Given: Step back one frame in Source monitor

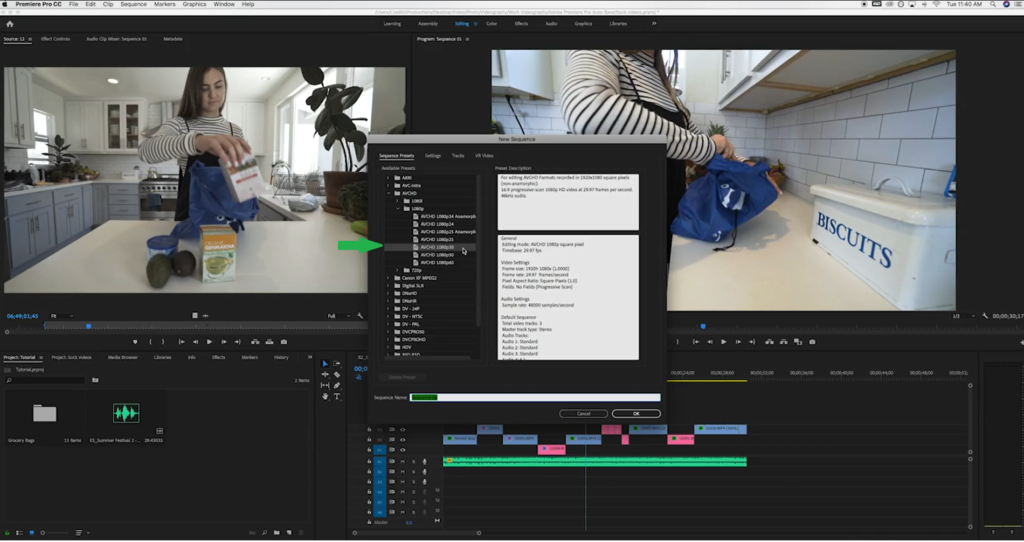Looking at the screenshot, I should coord(195,342).
